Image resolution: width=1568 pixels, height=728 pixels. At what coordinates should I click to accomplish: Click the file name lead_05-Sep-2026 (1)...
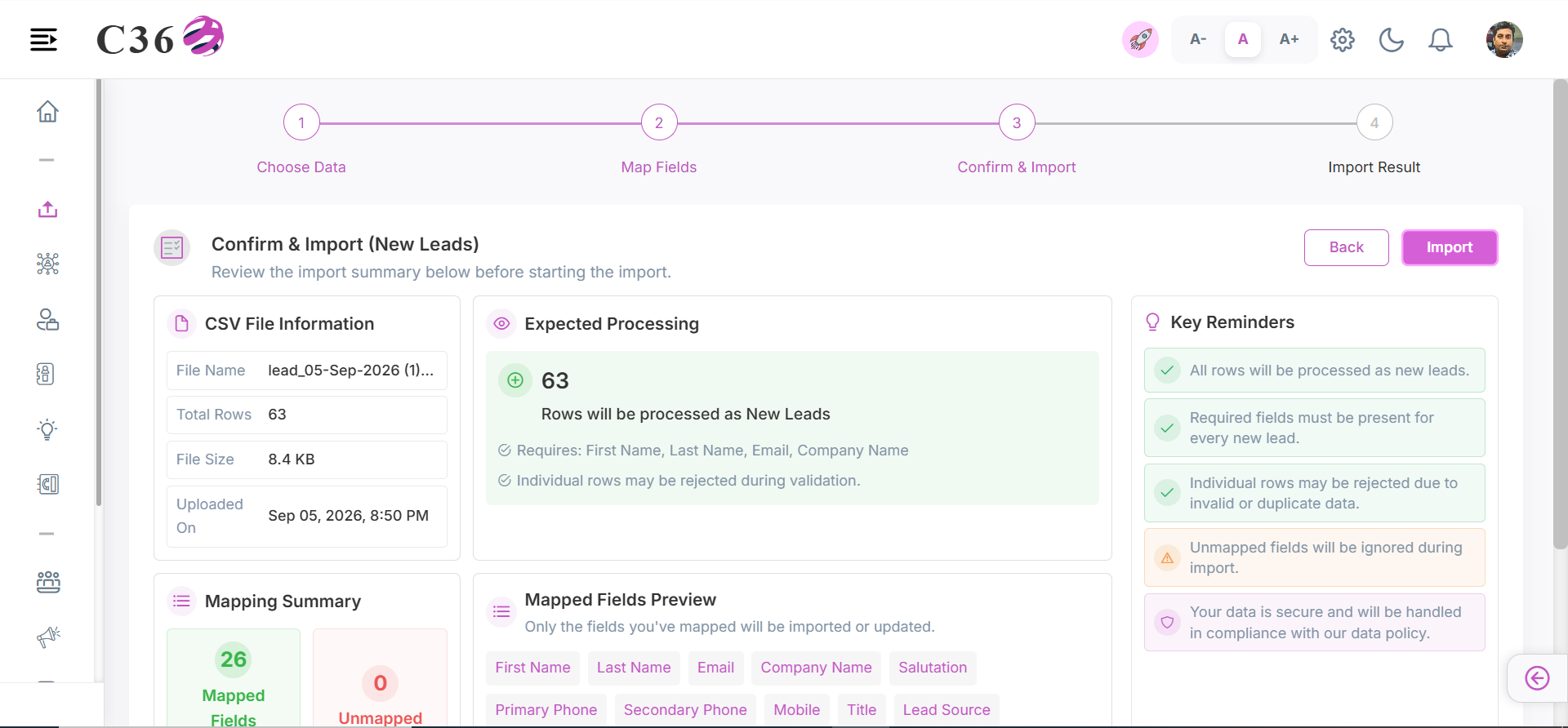(x=351, y=371)
